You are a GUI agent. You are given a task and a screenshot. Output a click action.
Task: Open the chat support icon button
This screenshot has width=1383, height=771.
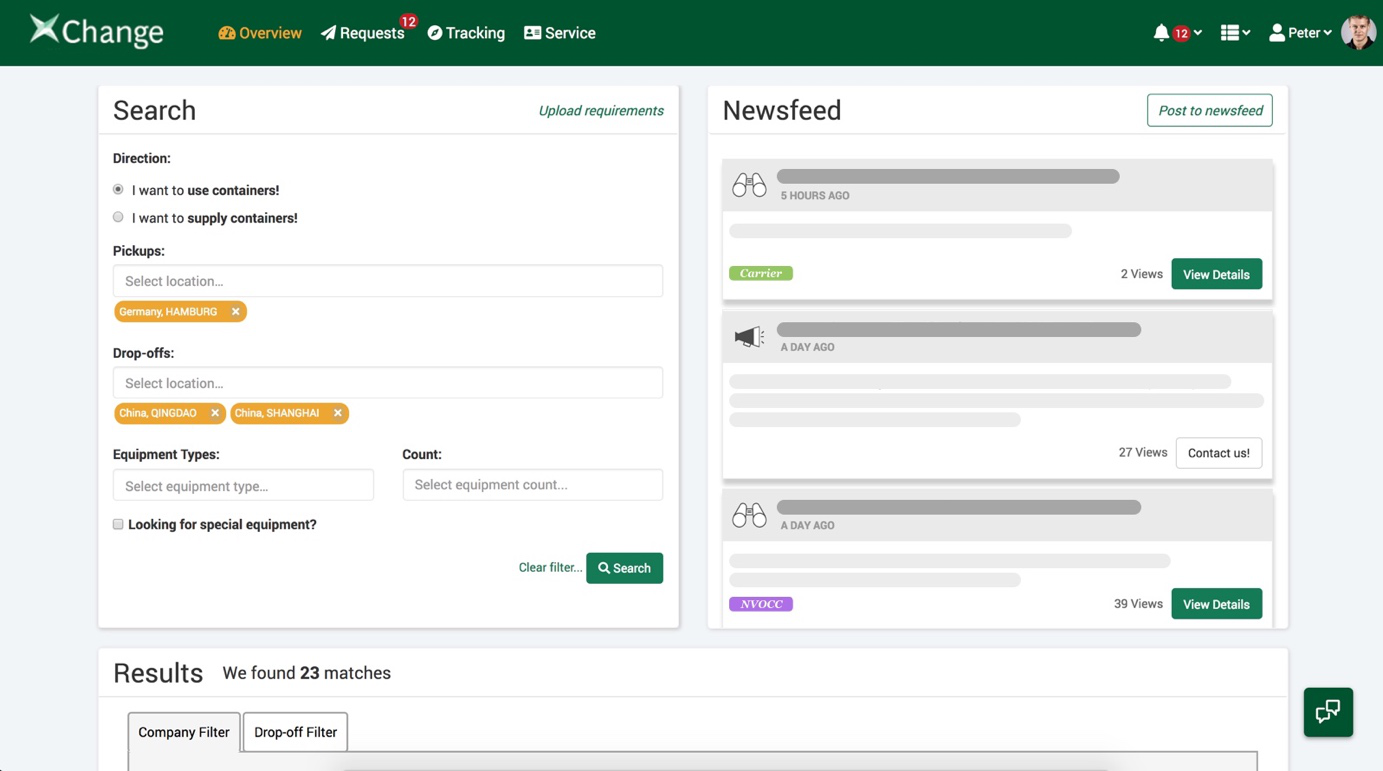pyautogui.click(x=1328, y=712)
